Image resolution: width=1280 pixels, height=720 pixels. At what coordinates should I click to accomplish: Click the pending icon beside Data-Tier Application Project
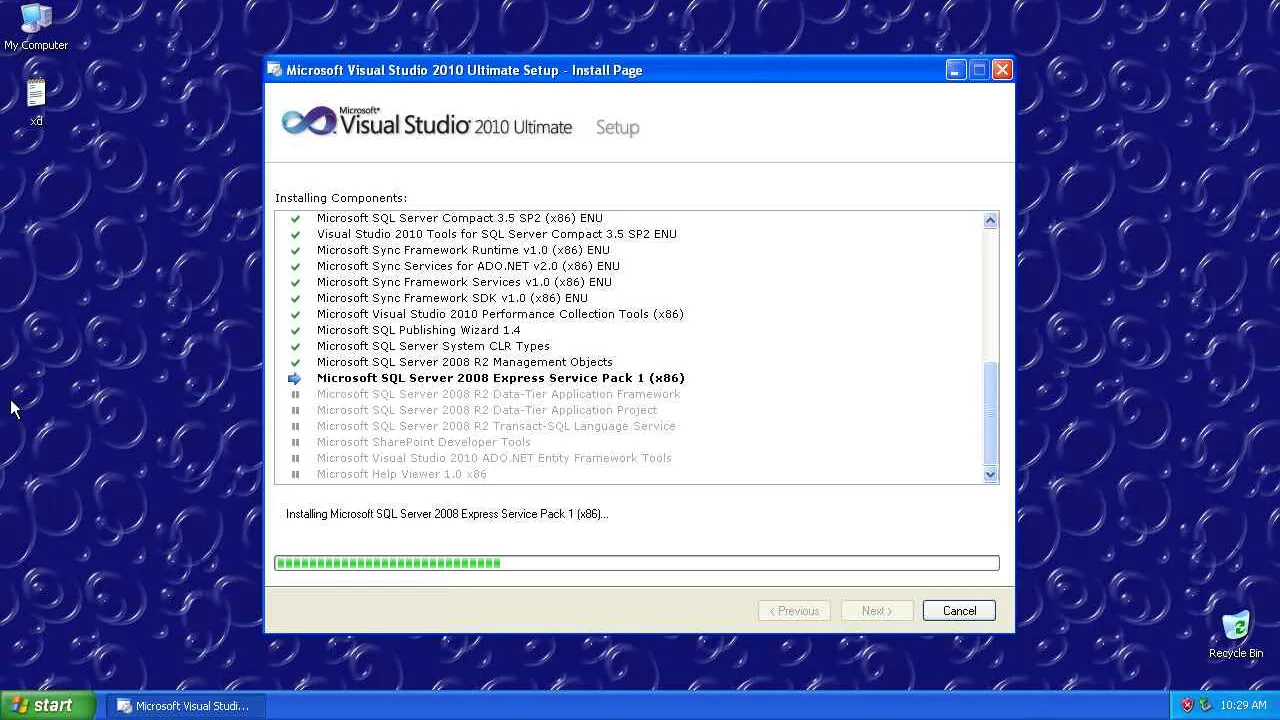point(295,410)
